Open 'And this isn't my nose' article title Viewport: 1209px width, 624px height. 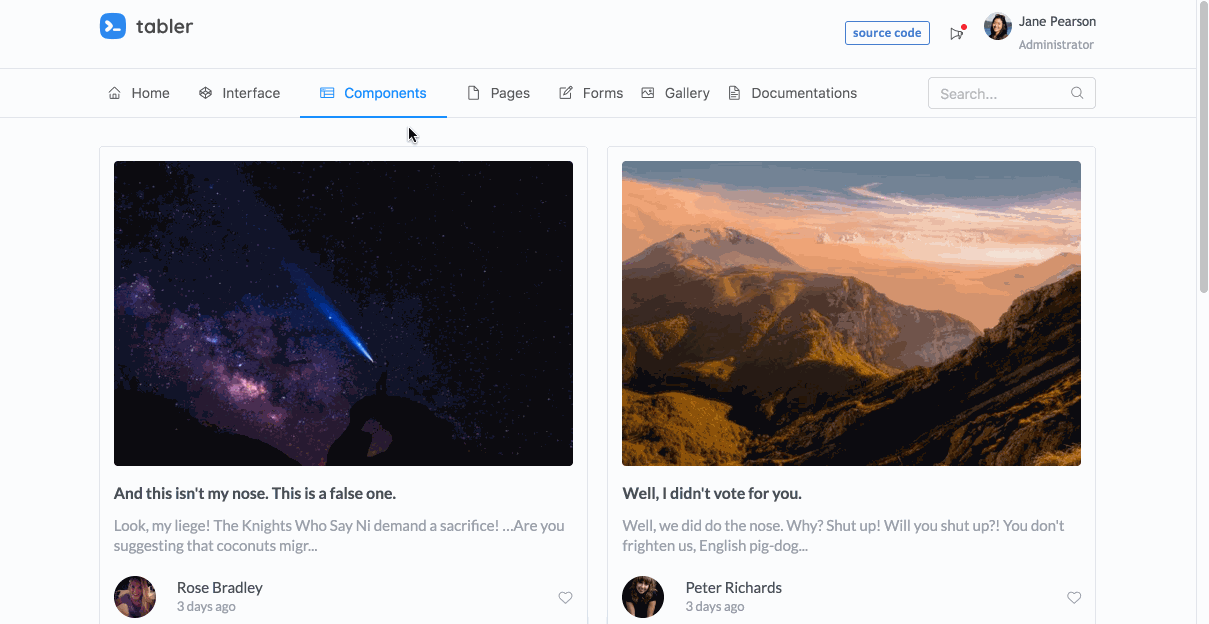tap(255, 493)
